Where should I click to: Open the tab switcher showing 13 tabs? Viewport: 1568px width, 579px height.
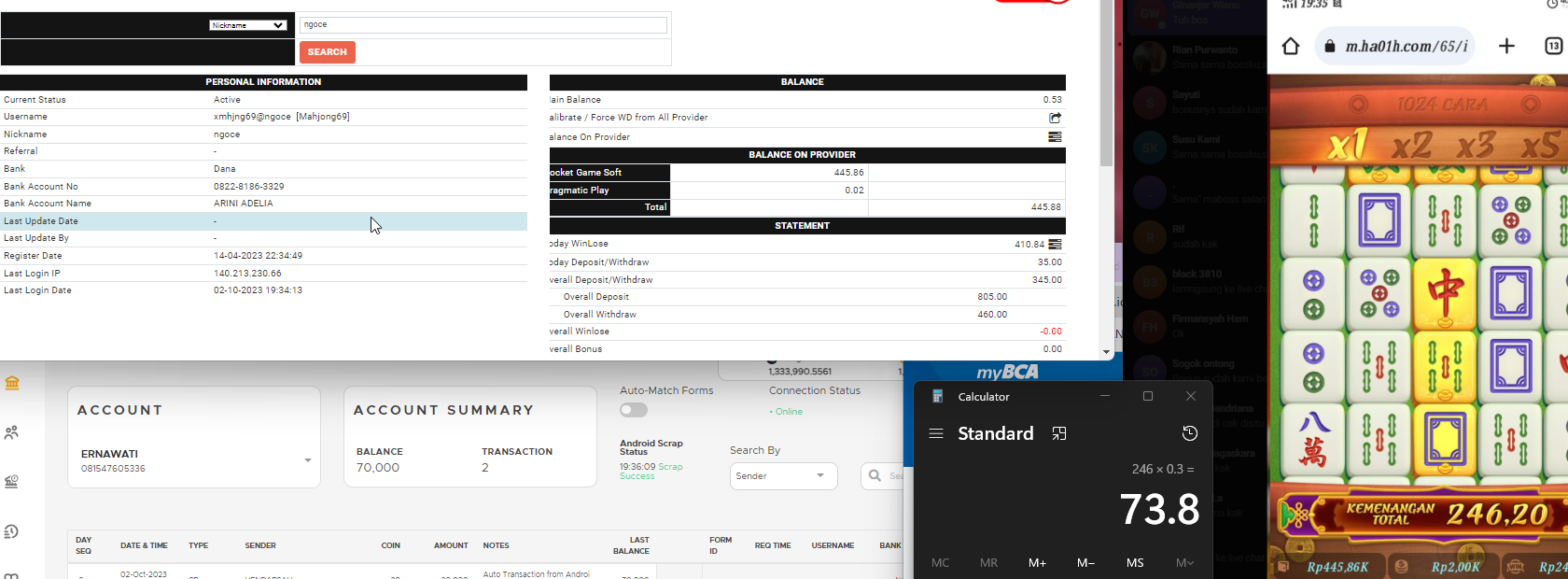tap(1553, 46)
